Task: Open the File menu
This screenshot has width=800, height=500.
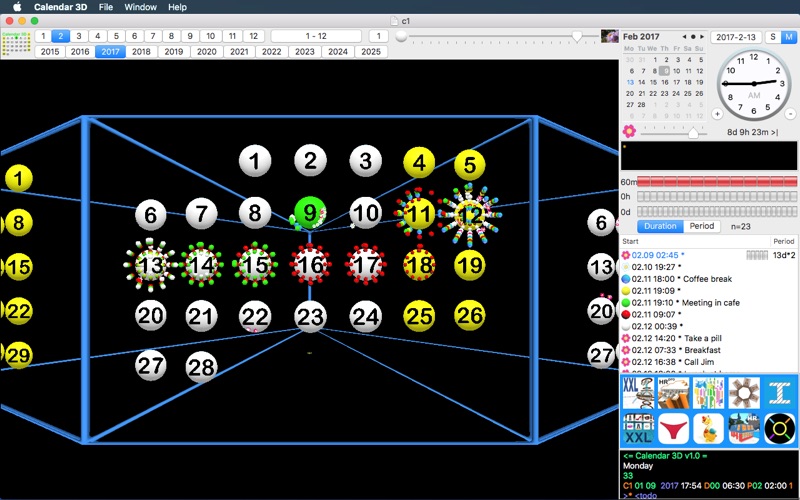Action: point(106,7)
